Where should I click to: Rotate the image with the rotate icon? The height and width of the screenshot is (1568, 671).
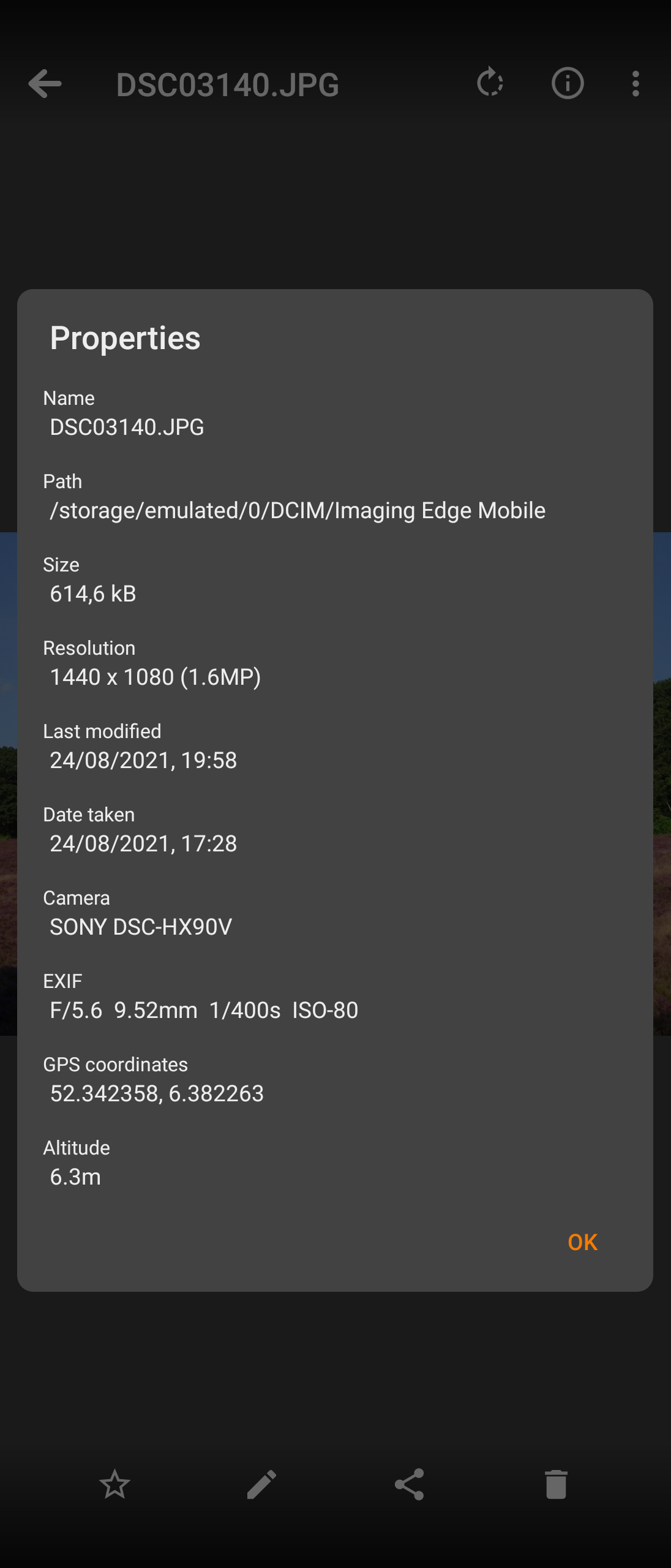point(490,83)
